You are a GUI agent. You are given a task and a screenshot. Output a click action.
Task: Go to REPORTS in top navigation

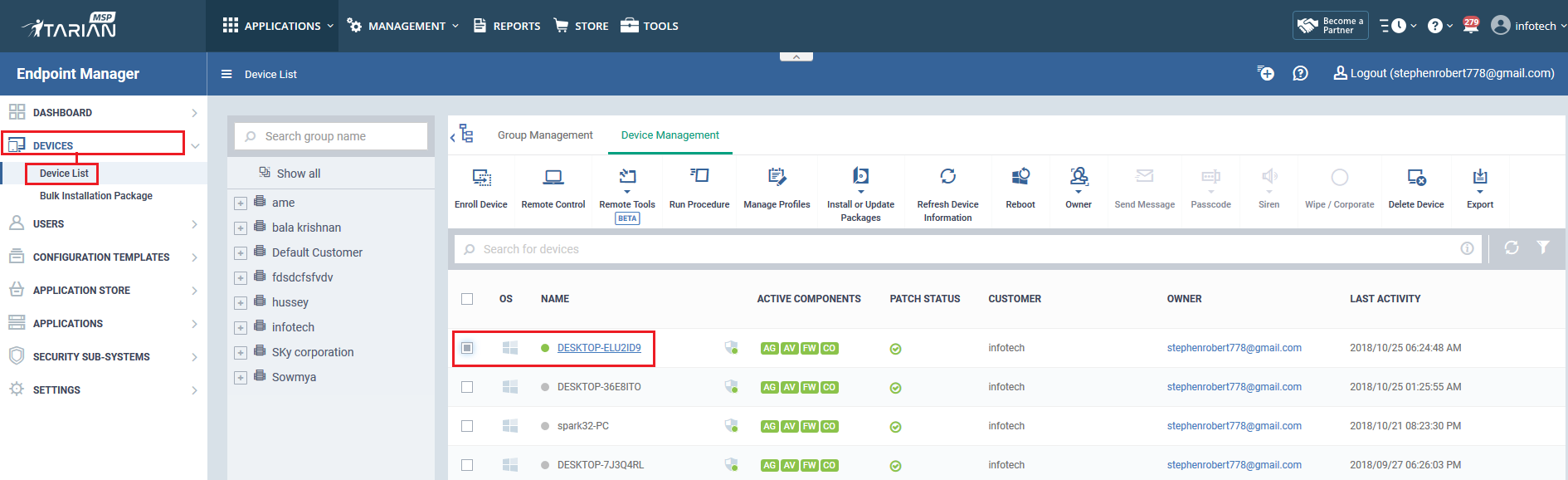(507, 26)
